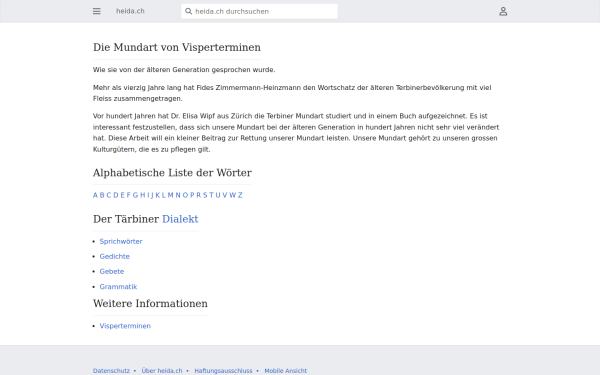Screen dimensions: 600x375
Task: Open the Datenschutz footer link
Action: click(x=111, y=371)
